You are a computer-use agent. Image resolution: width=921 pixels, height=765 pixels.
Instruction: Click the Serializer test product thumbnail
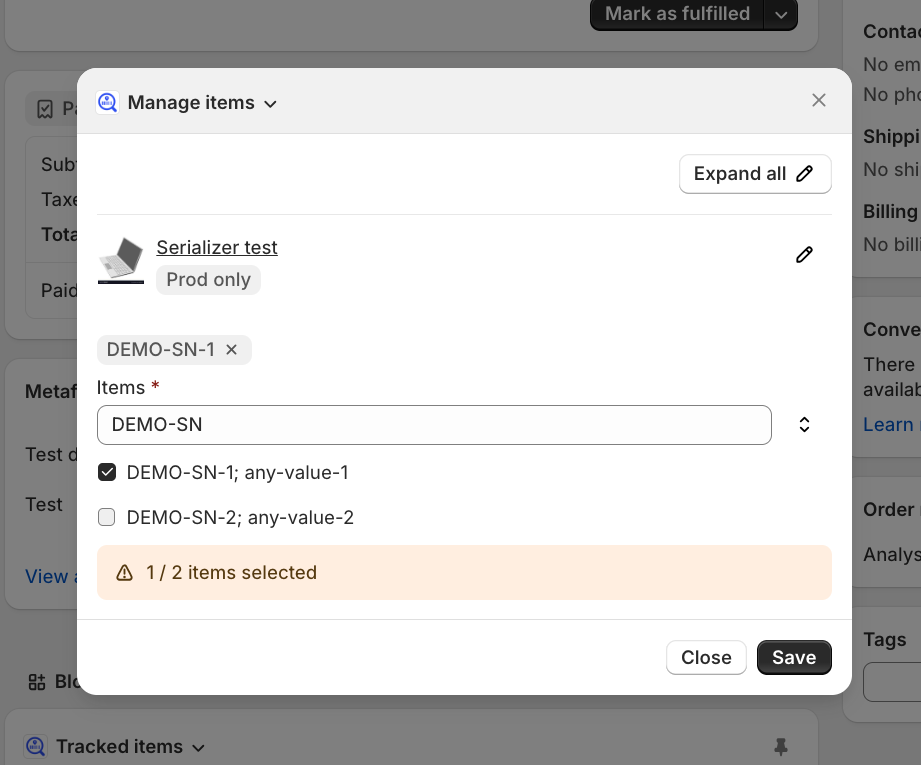[121, 261]
